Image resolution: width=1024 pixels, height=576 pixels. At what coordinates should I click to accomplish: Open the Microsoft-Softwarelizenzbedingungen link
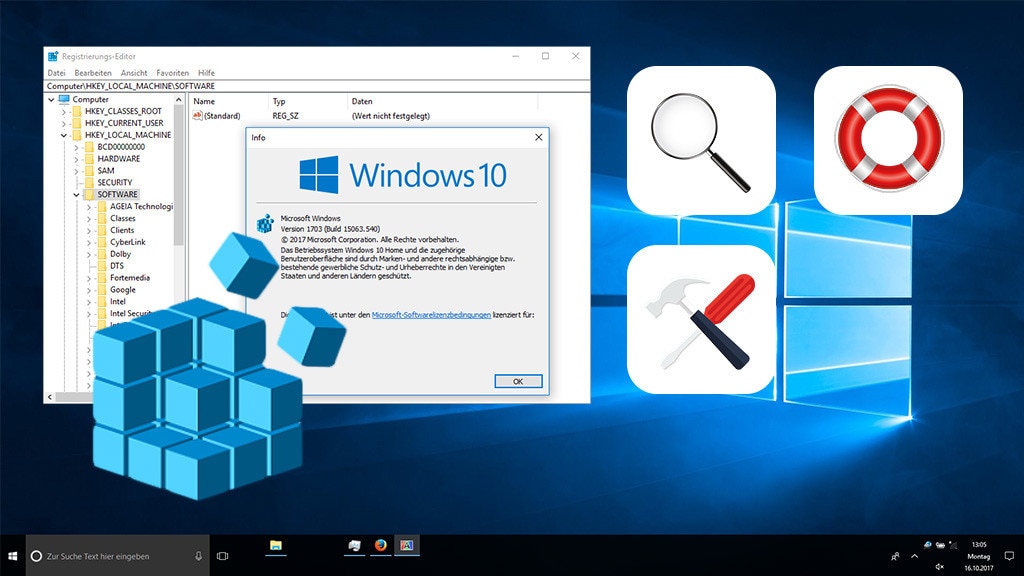click(x=431, y=315)
